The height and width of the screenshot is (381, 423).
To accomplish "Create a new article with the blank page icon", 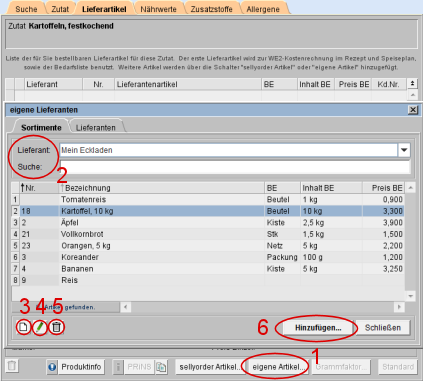I will pyautogui.click(x=23, y=327).
